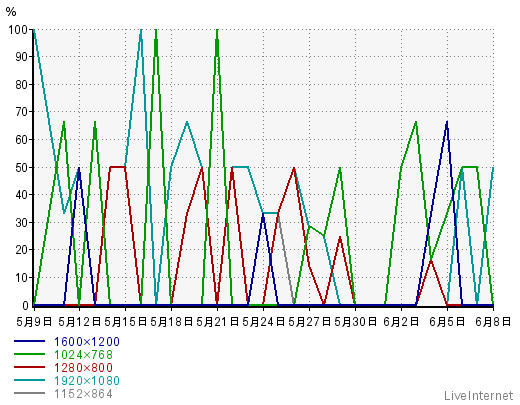Click the 100 value on percent axis
This screenshot has width=520, height=405.
[18, 29]
